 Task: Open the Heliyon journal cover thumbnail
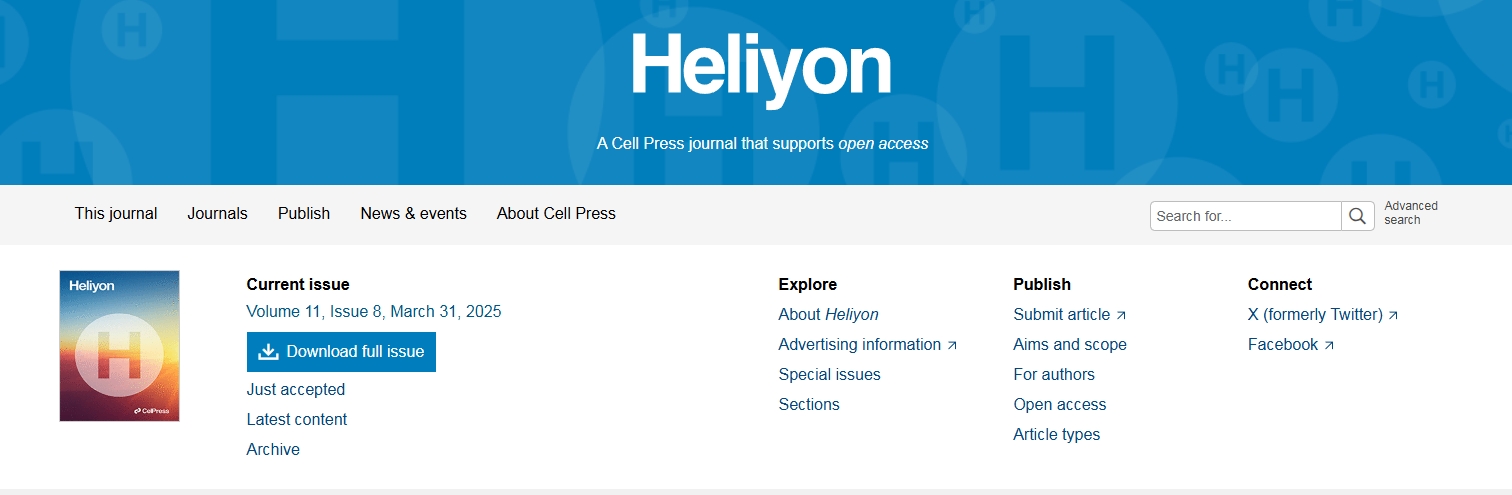tap(119, 346)
